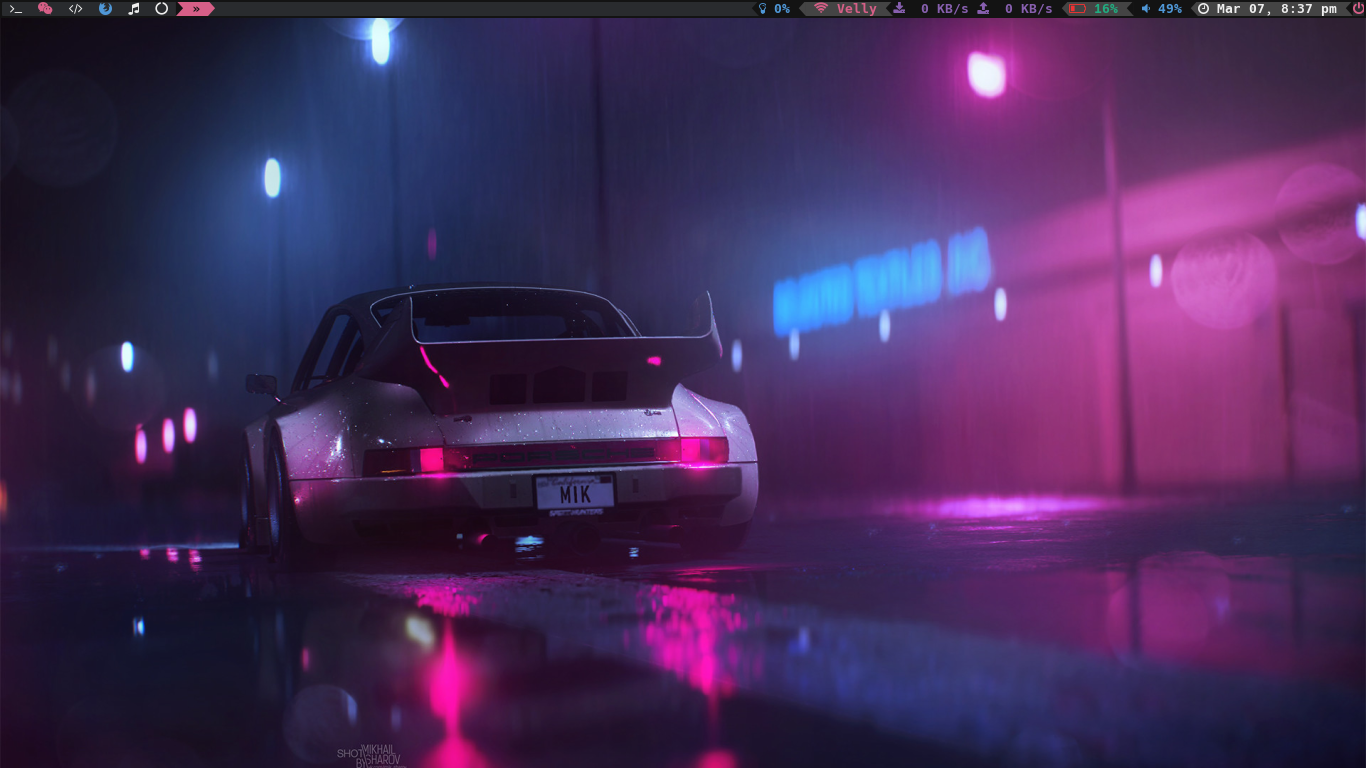Expand the pink double-chevron workspace indicator
The height and width of the screenshot is (768, 1366).
click(196, 9)
